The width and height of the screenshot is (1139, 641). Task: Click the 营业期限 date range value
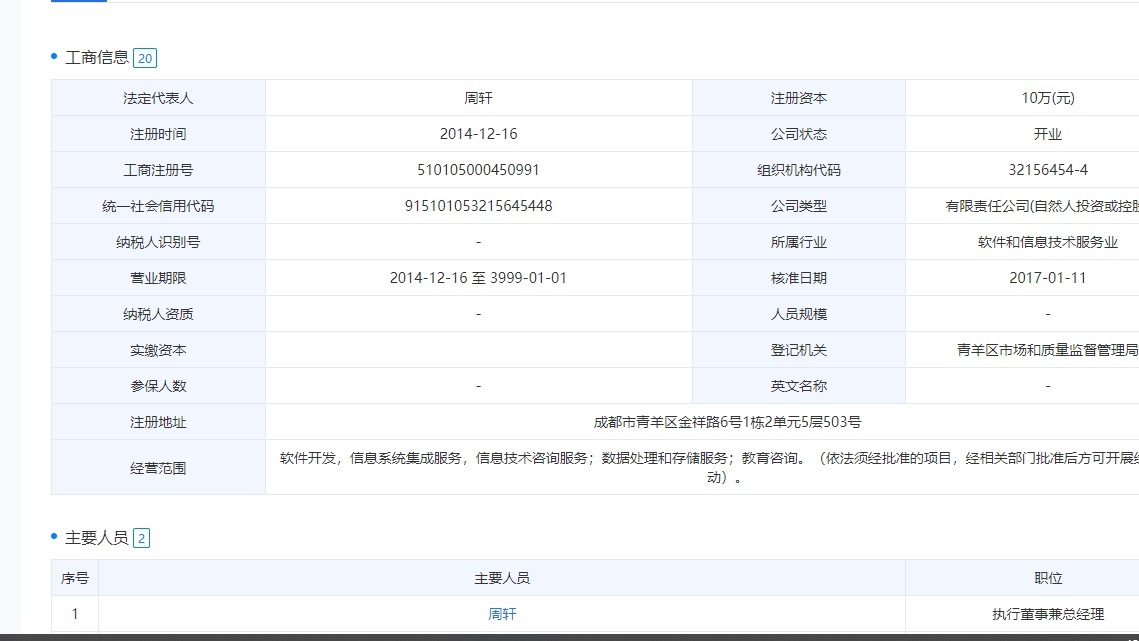click(x=478, y=278)
